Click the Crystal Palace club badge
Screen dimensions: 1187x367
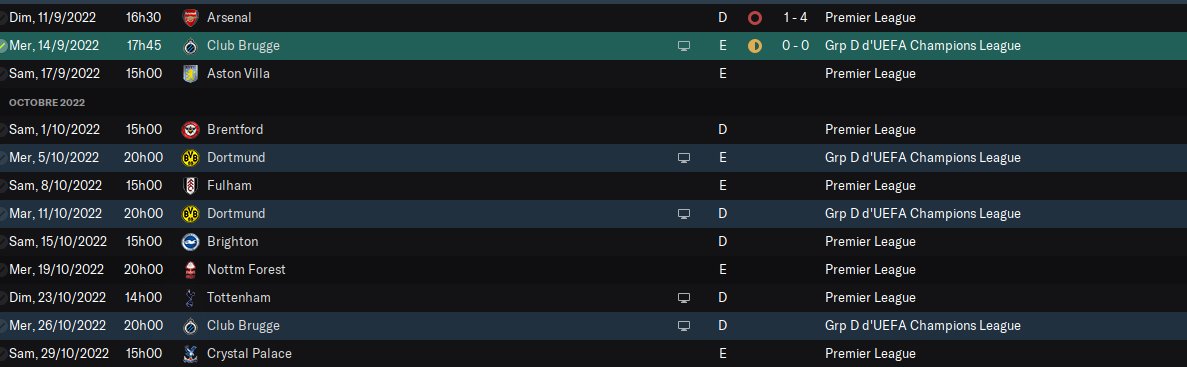click(x=191, y=353)
